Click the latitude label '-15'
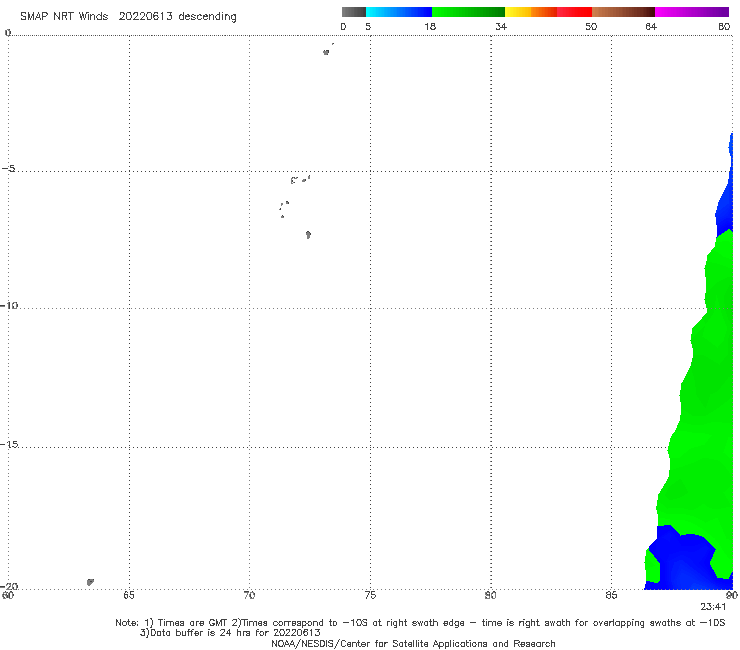The image size is (740, 650). click(x=9, y=444)
